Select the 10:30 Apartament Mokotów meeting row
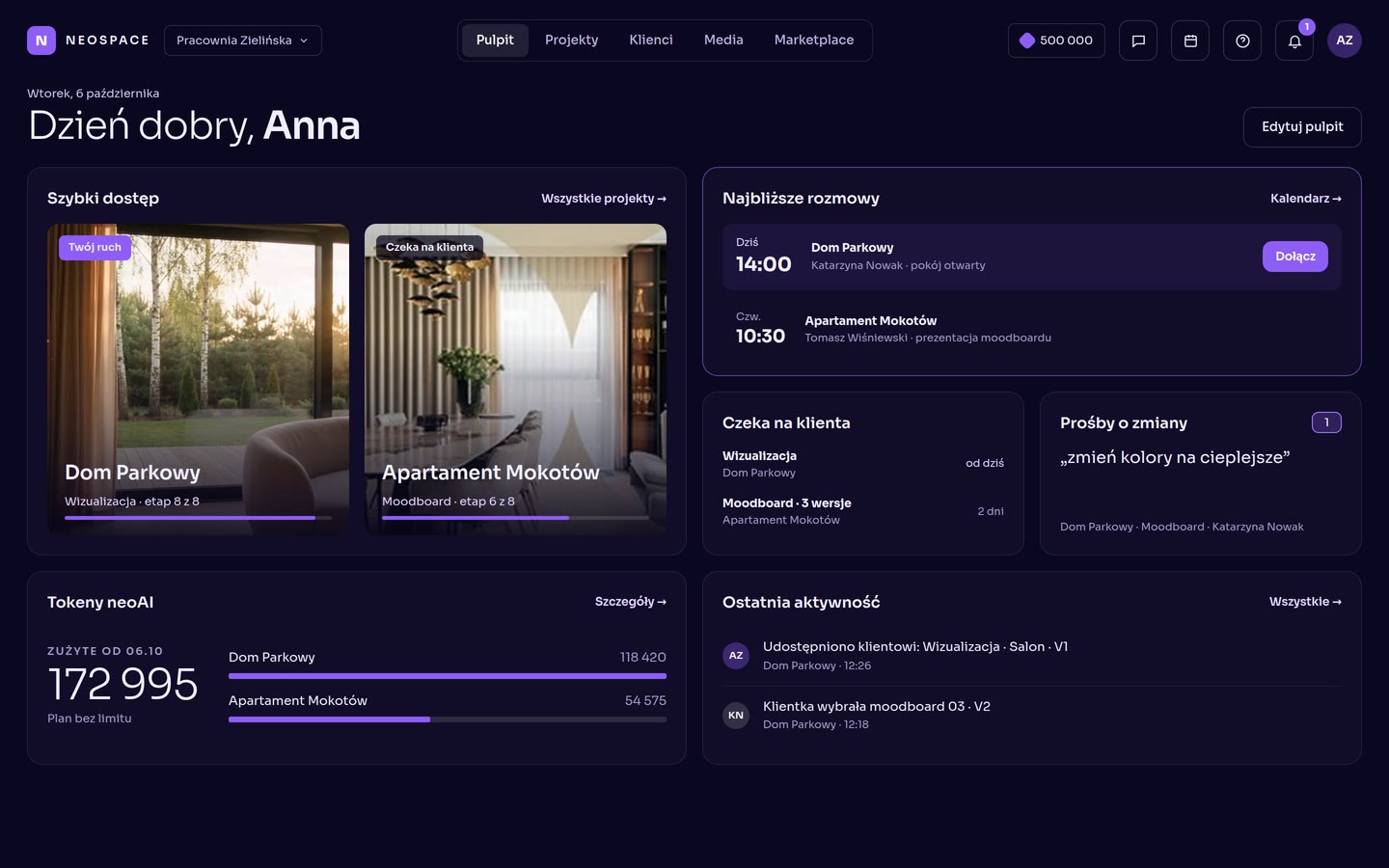This screenshot has width=1389, height=868. click(x=1032, y=328)
